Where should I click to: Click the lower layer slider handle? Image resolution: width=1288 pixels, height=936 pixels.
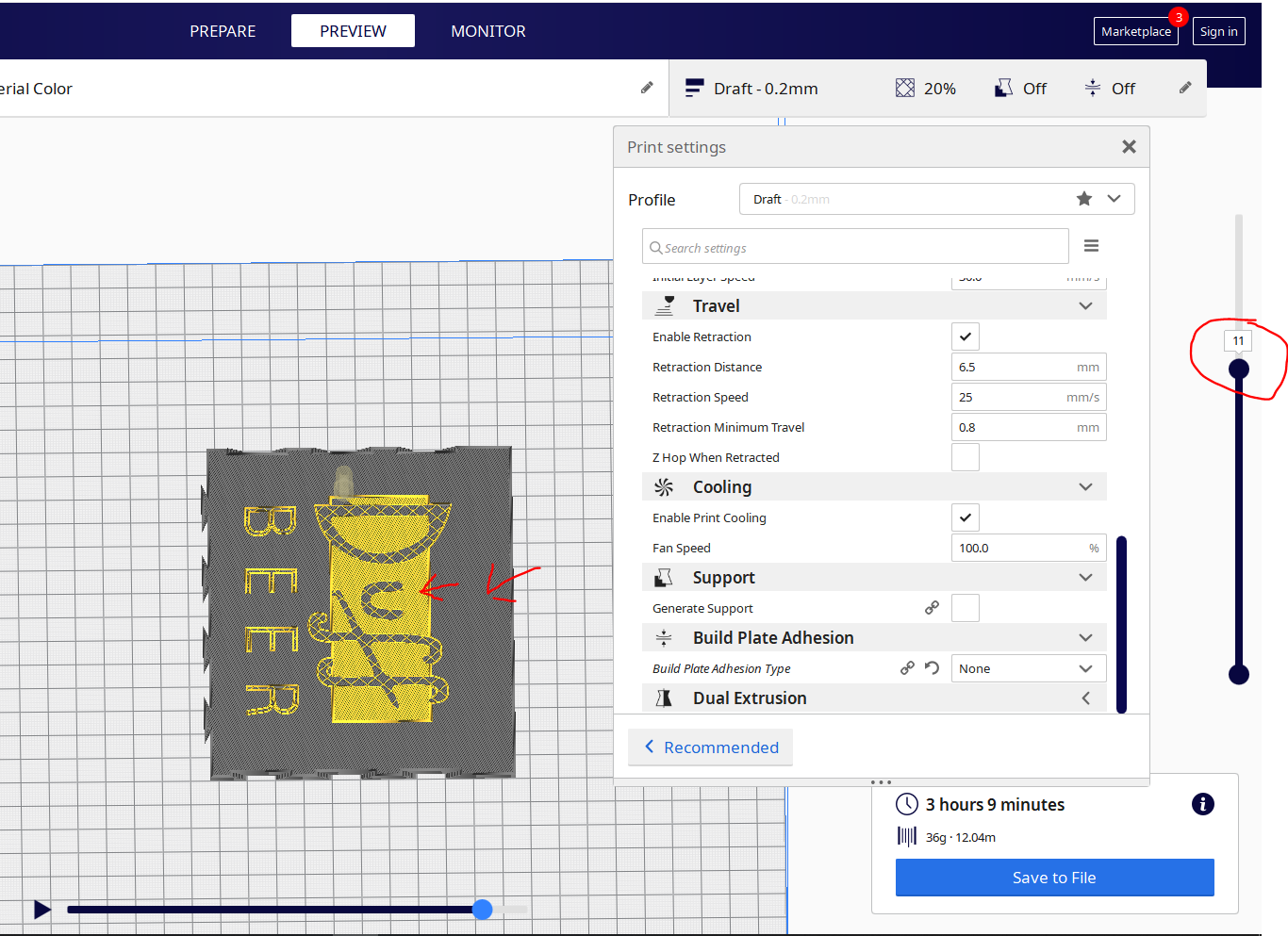[1239, 674]
